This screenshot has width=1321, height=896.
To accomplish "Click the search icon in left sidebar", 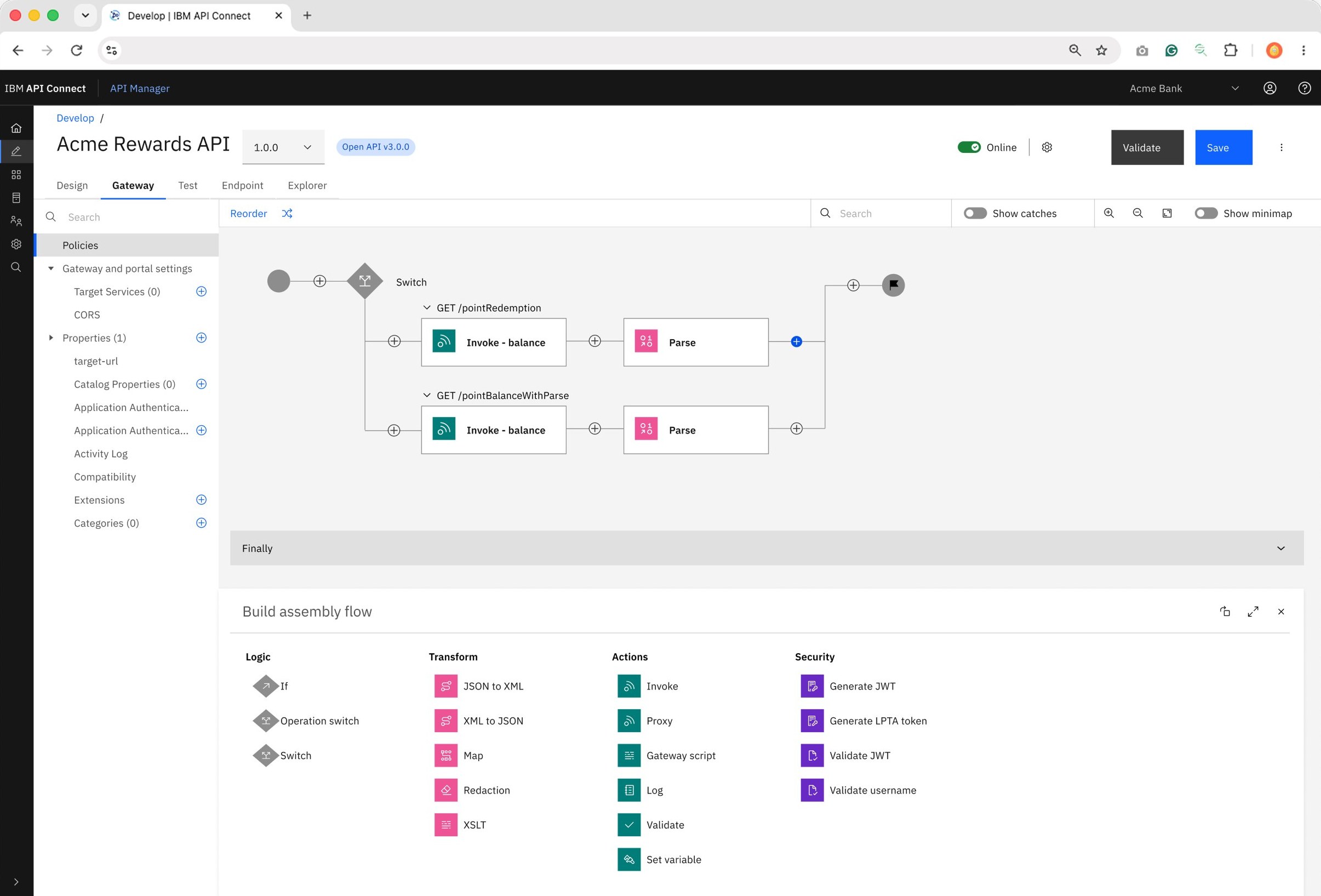I will pyautogui.click(x=16, y=267).
